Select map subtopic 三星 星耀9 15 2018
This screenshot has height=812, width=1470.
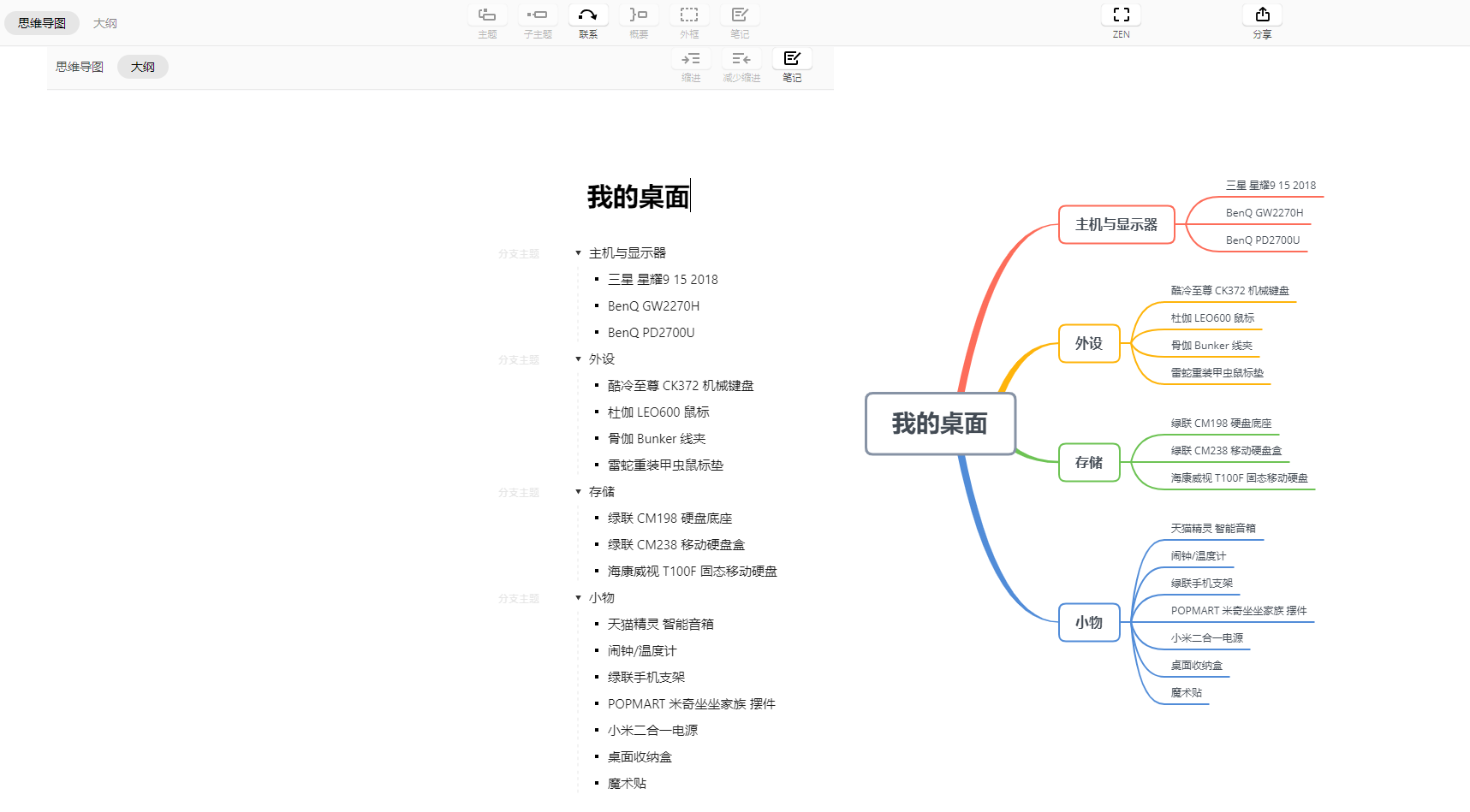[1271, 186]
